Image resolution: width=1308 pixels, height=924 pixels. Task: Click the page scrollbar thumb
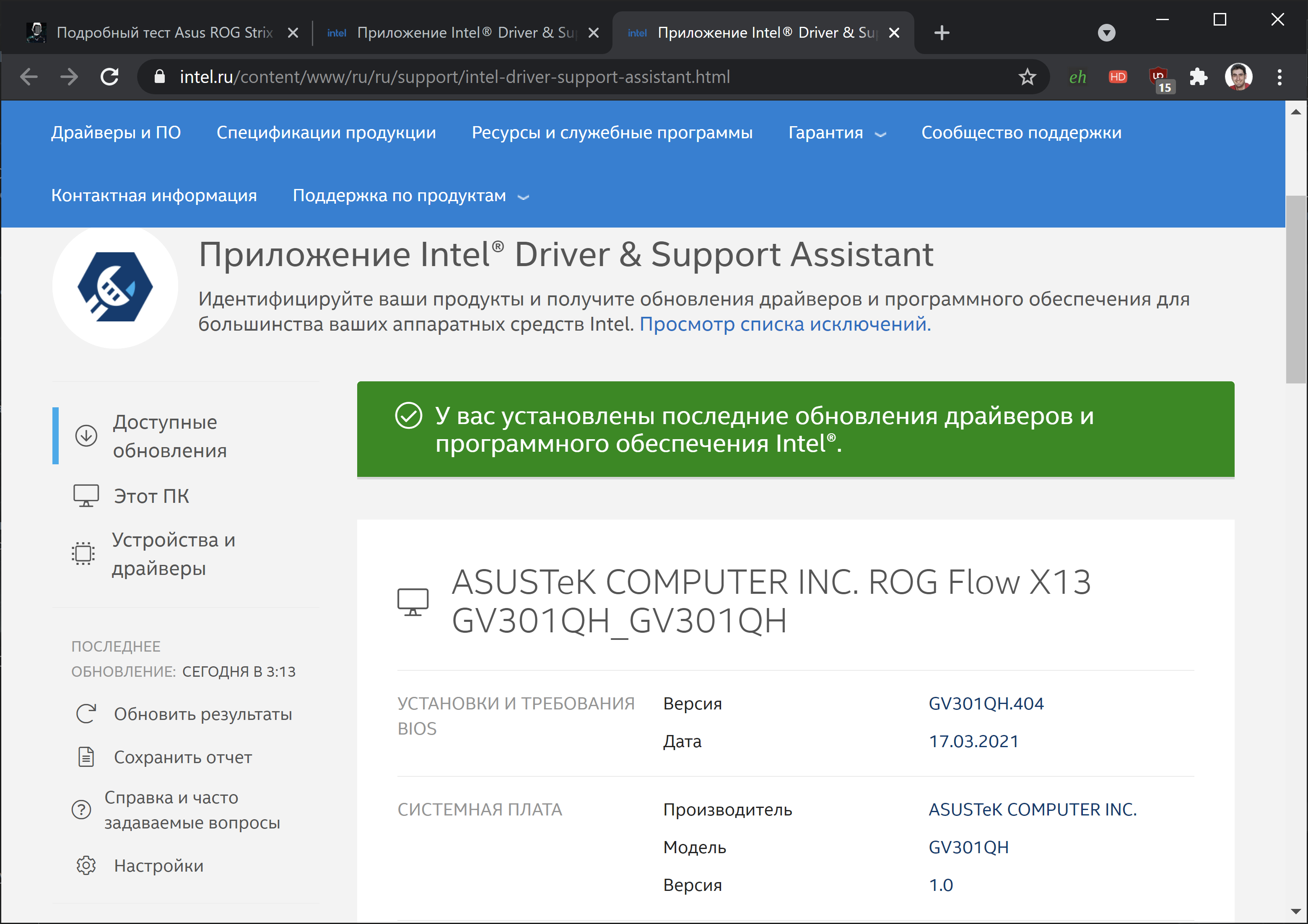1296,290
